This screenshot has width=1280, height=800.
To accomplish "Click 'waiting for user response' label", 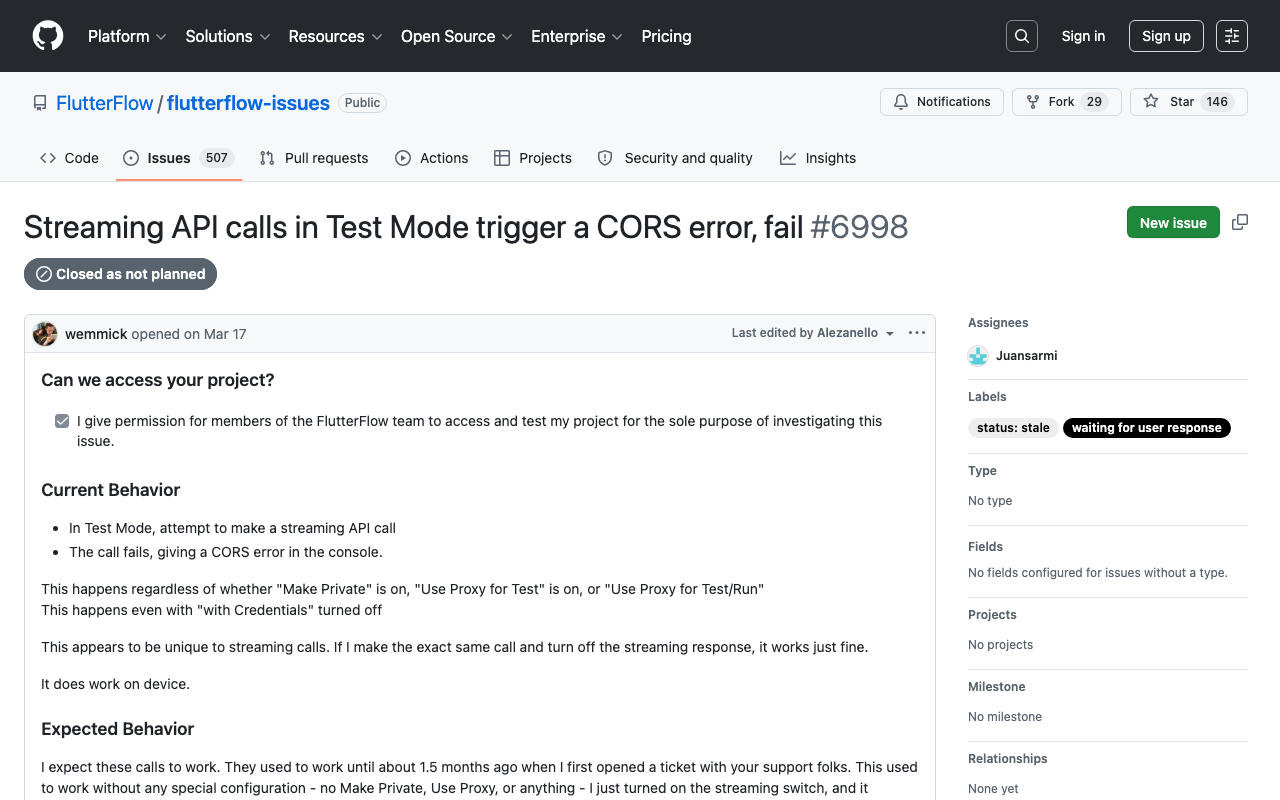I will [1147, 428].
